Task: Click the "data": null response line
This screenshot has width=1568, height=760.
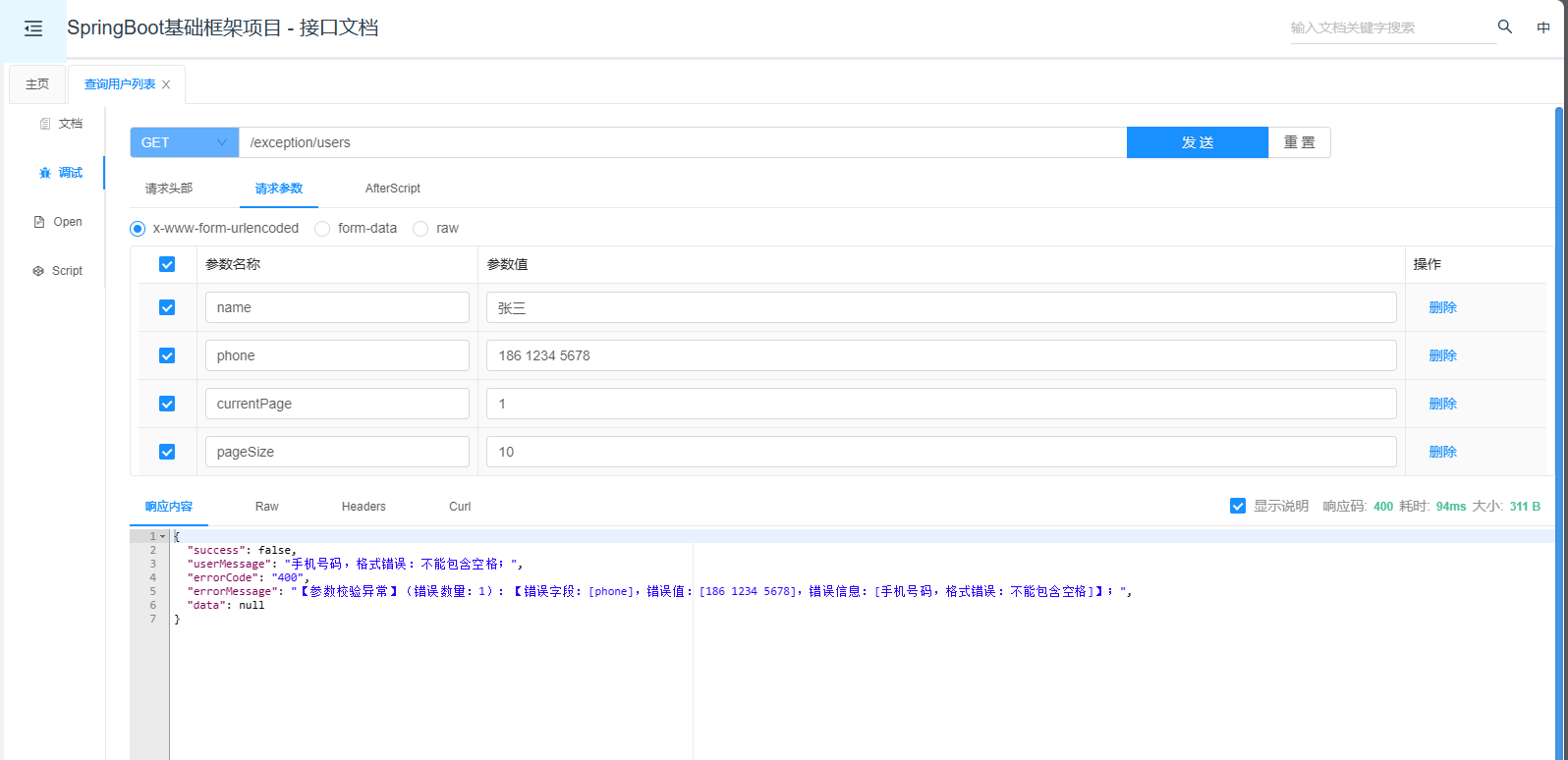Action: pos(225,605)
